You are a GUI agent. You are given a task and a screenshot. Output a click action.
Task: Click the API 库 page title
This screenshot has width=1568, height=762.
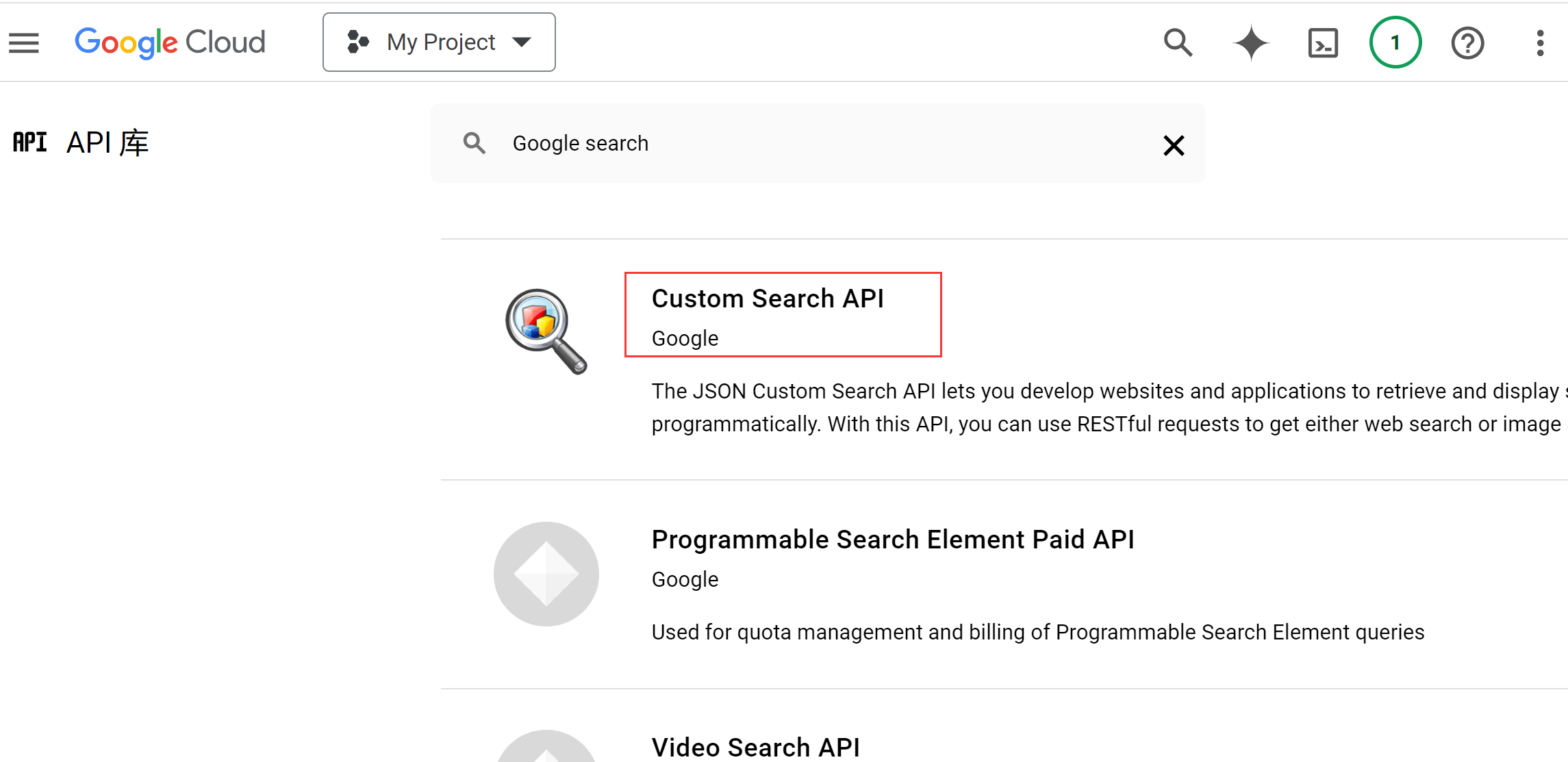(x=108, y=143)
